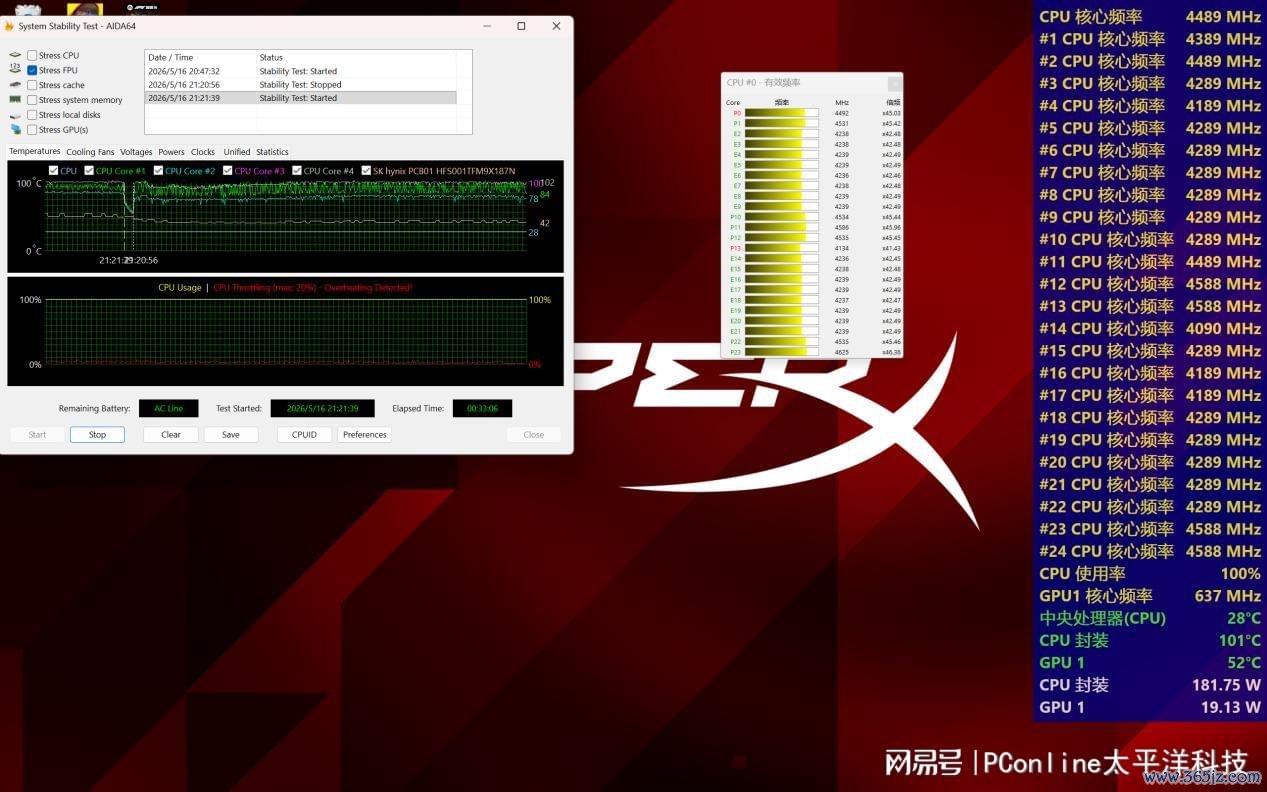Click the AC Line remaining battery field
The height and width of the screenshot is (792, 1267).
tap(168, 408)
